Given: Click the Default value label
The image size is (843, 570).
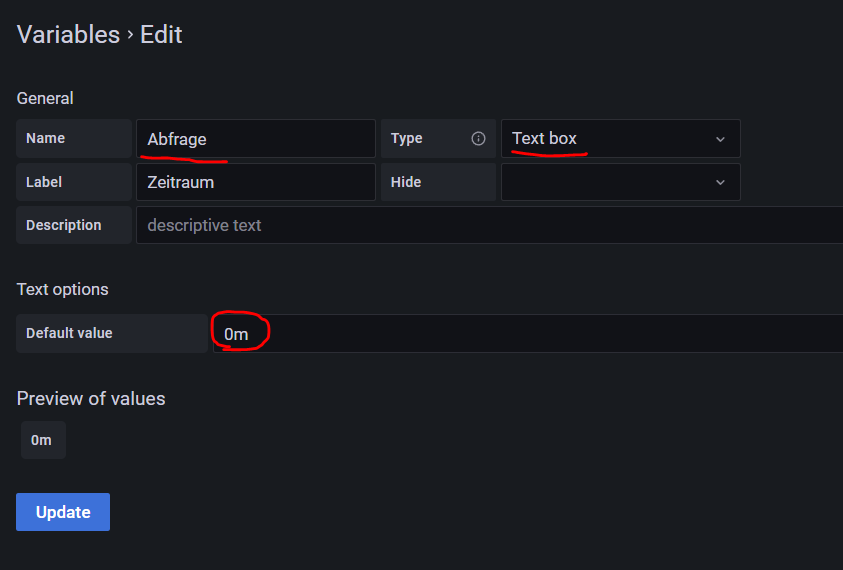Looking at the screenshot, I should point(69,333).
